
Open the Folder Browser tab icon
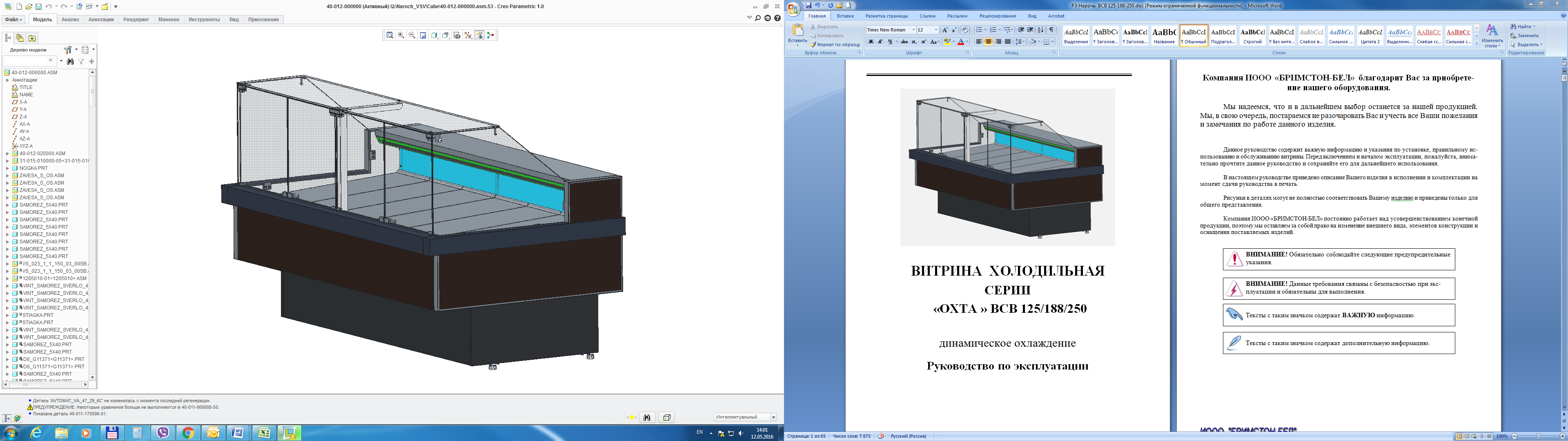(x=20, y=38)
